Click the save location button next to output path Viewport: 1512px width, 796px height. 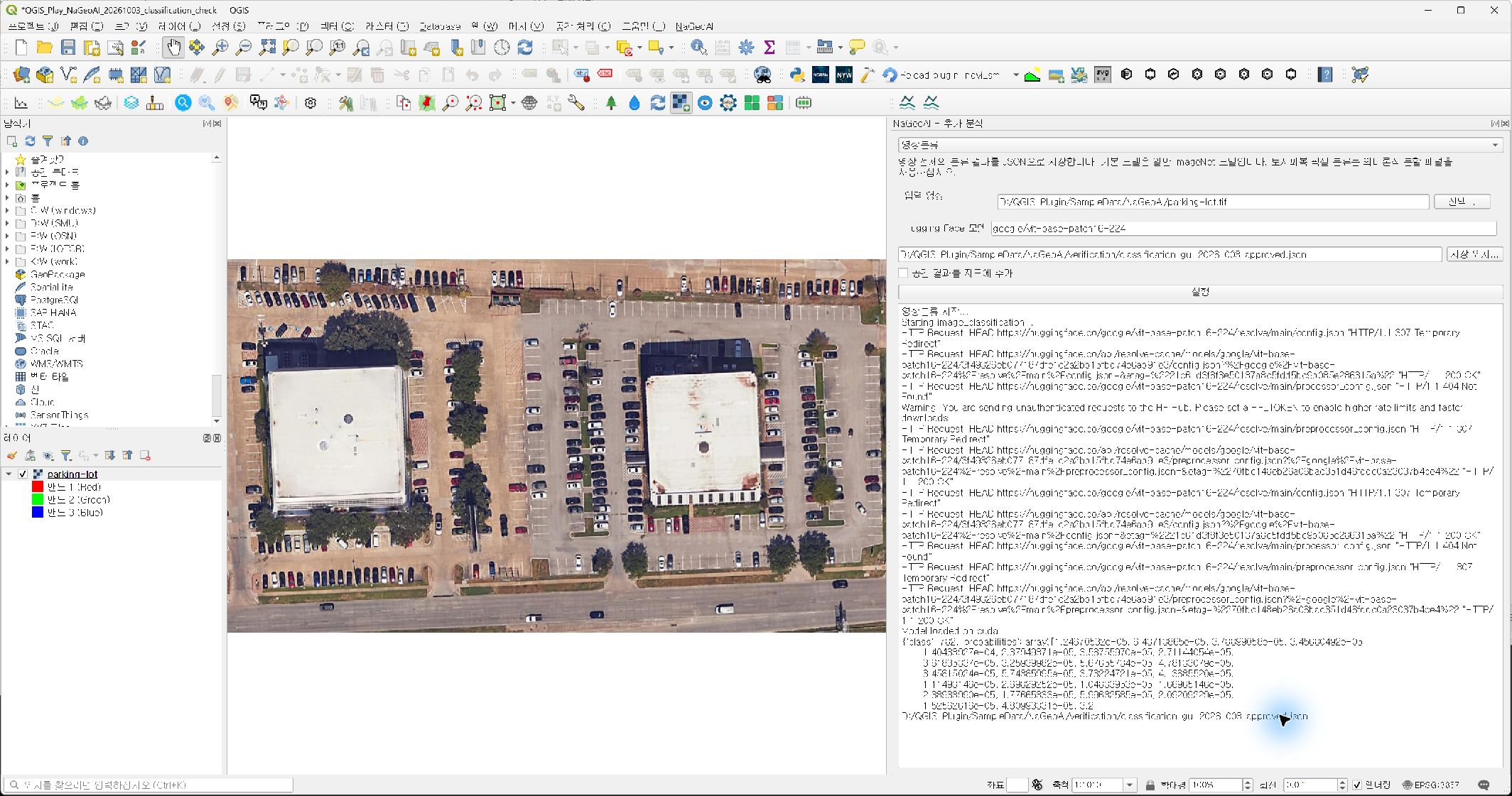(1474, 254)
